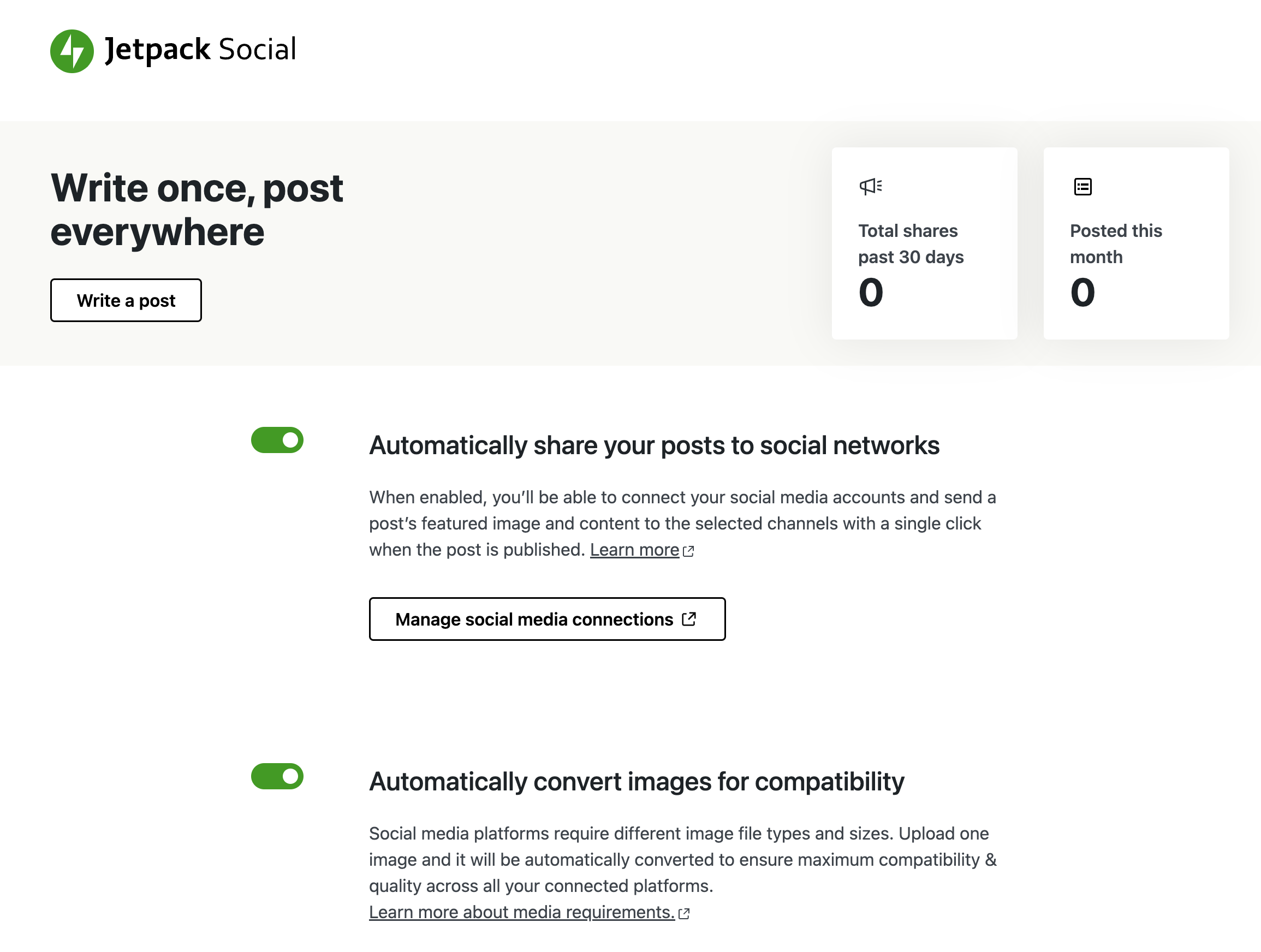Click the heading Automatically share your posts heading
This screenshot has width=1261, height=952.
click(x=655, y=446)
